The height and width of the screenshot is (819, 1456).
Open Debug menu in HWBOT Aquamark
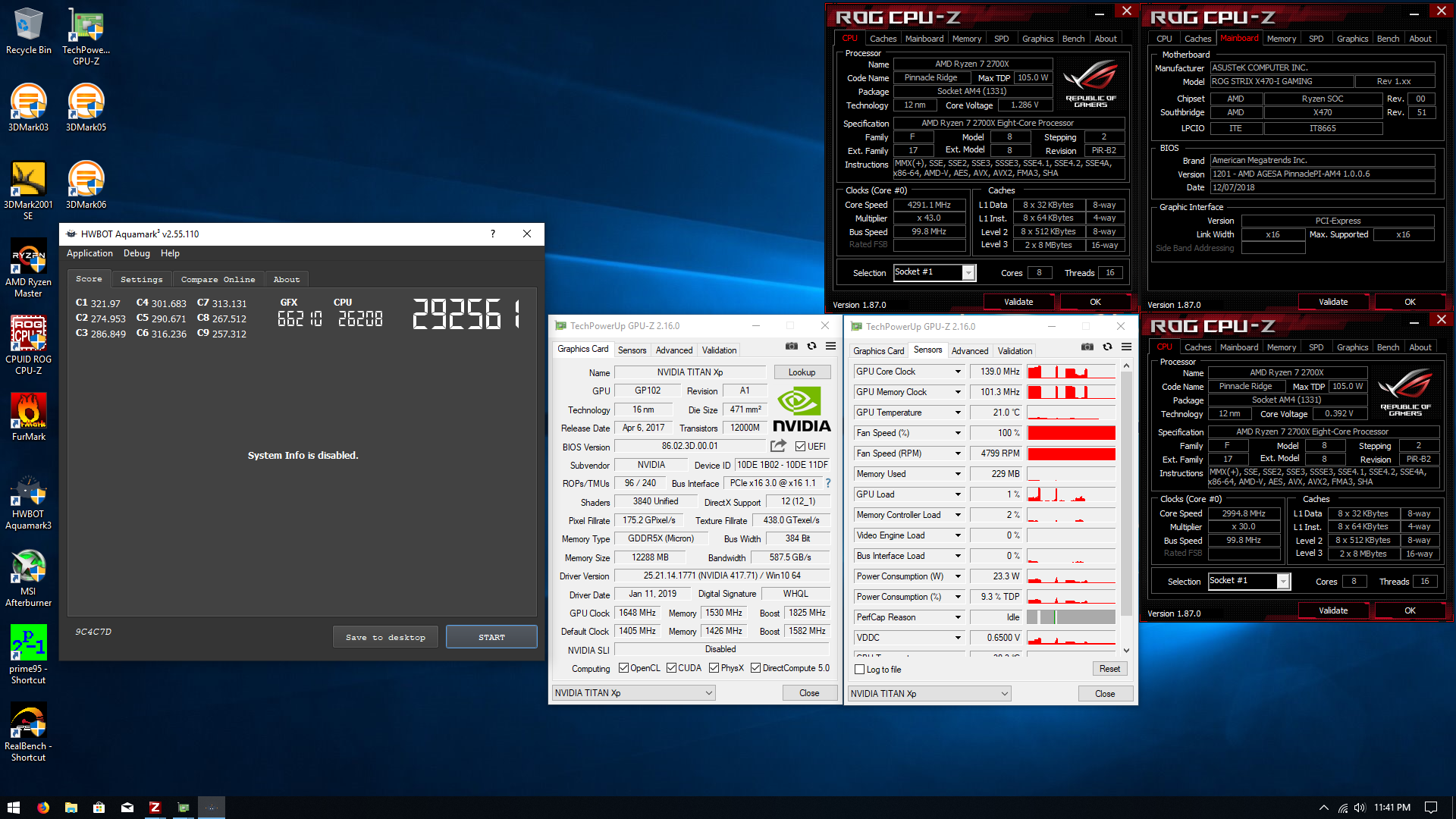pyautogui.click(x=136, y=253)
